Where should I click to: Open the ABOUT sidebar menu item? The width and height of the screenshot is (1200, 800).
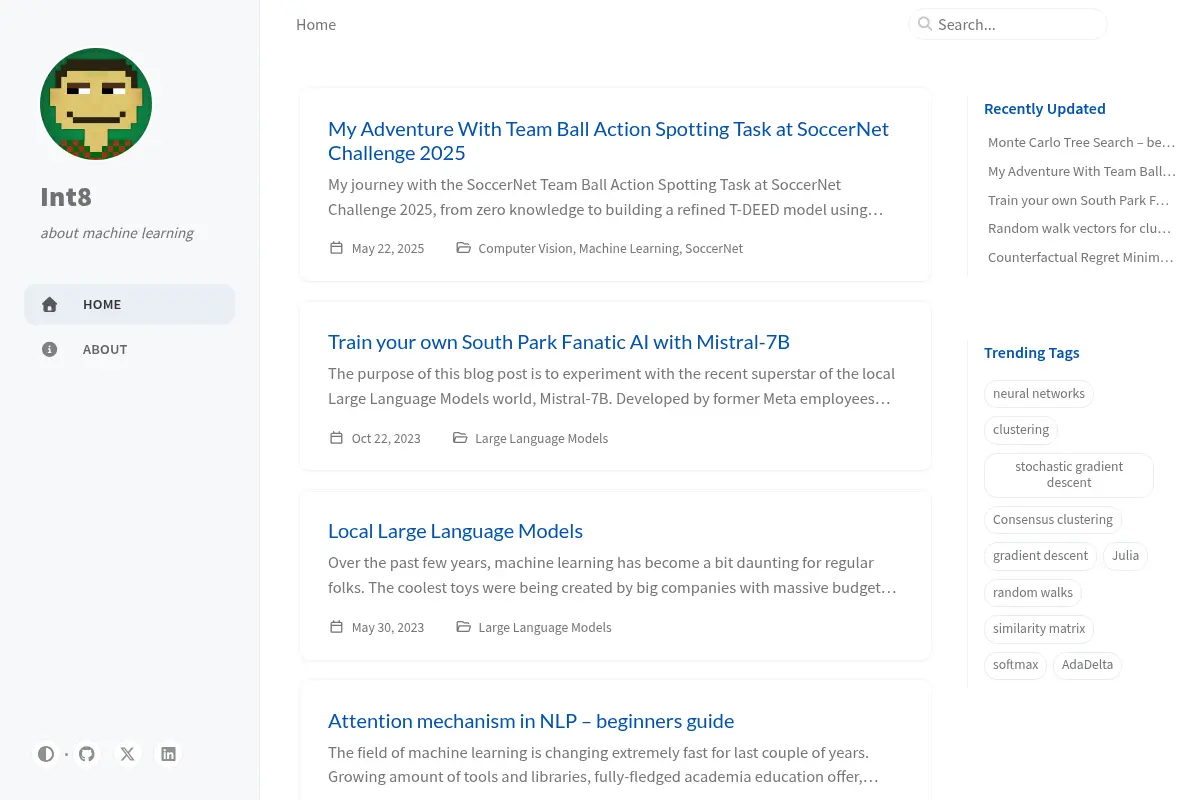tap(130, 349)
